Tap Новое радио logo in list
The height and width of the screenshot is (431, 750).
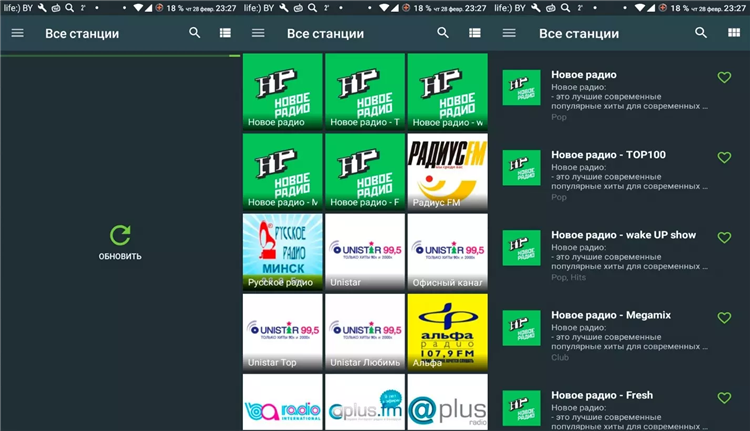pyautogui.click(x=521, y=88)
